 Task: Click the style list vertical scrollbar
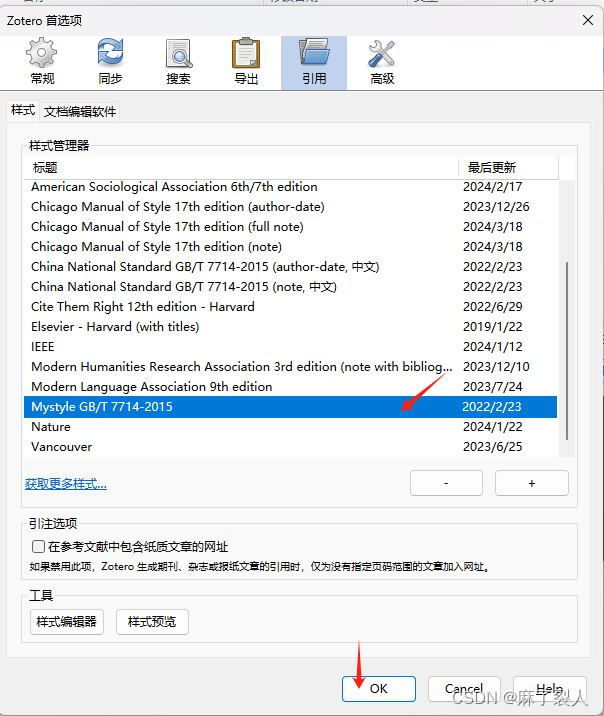click(x=567, y=351)
